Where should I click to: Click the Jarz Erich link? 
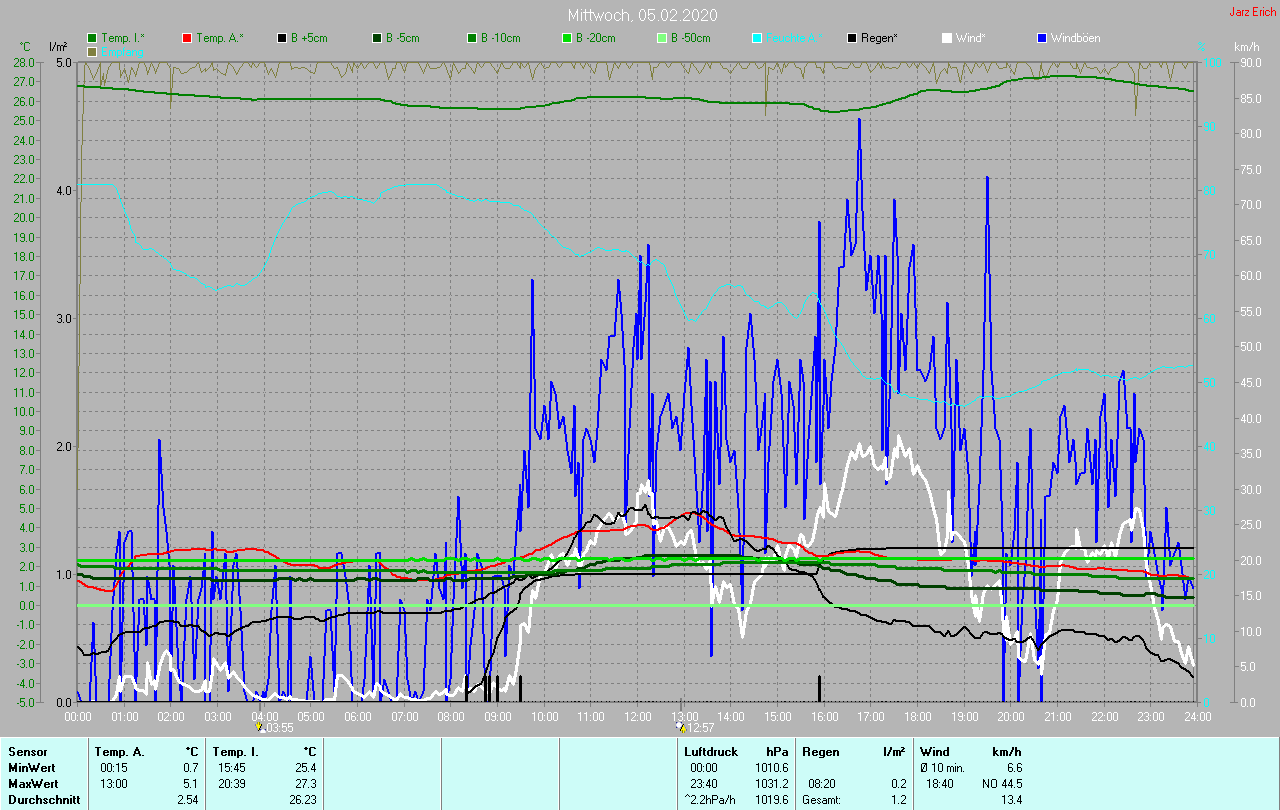pos(1251,12)
